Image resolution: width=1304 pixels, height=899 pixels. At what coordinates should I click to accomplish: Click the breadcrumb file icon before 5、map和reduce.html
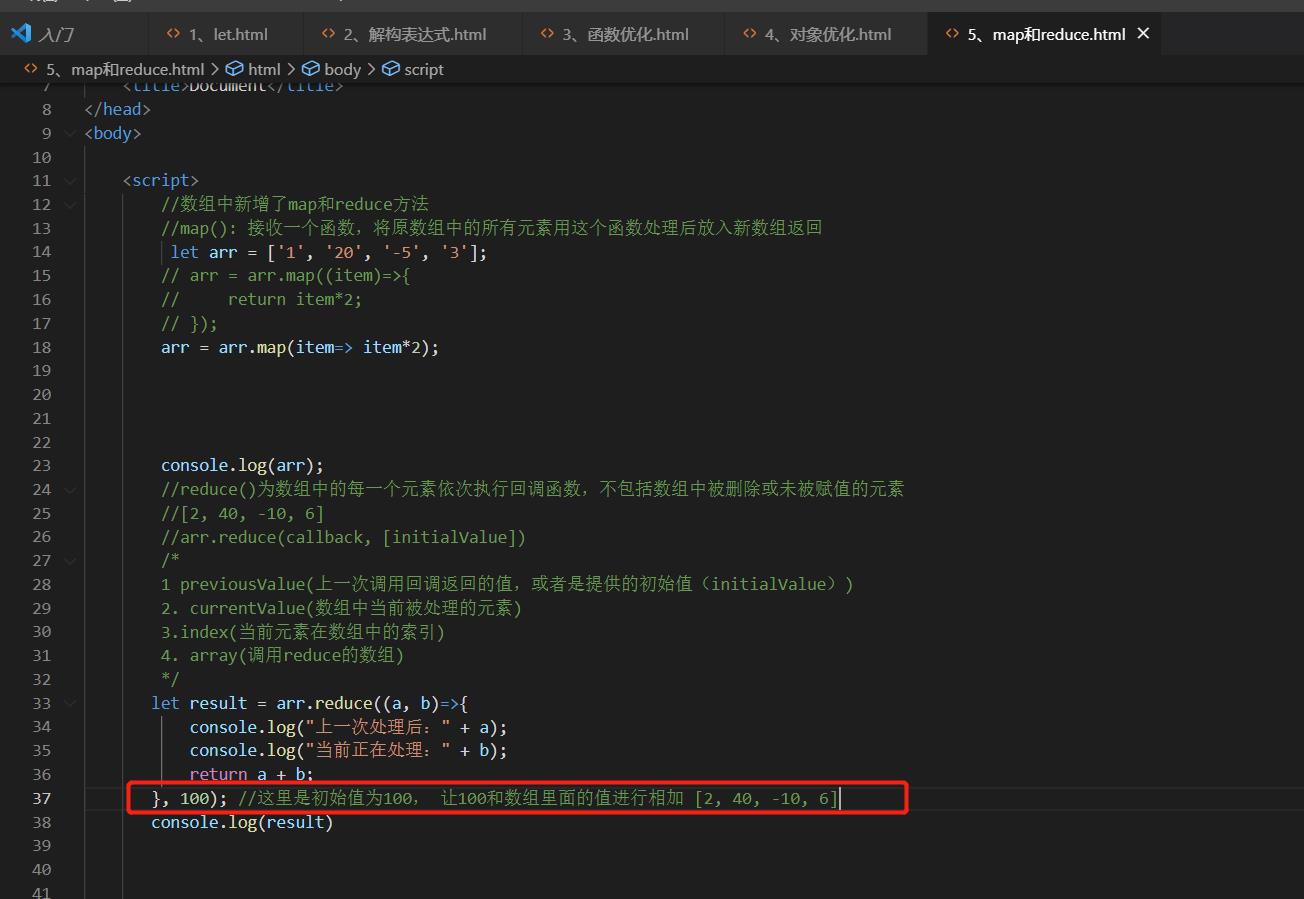[30, 69]
